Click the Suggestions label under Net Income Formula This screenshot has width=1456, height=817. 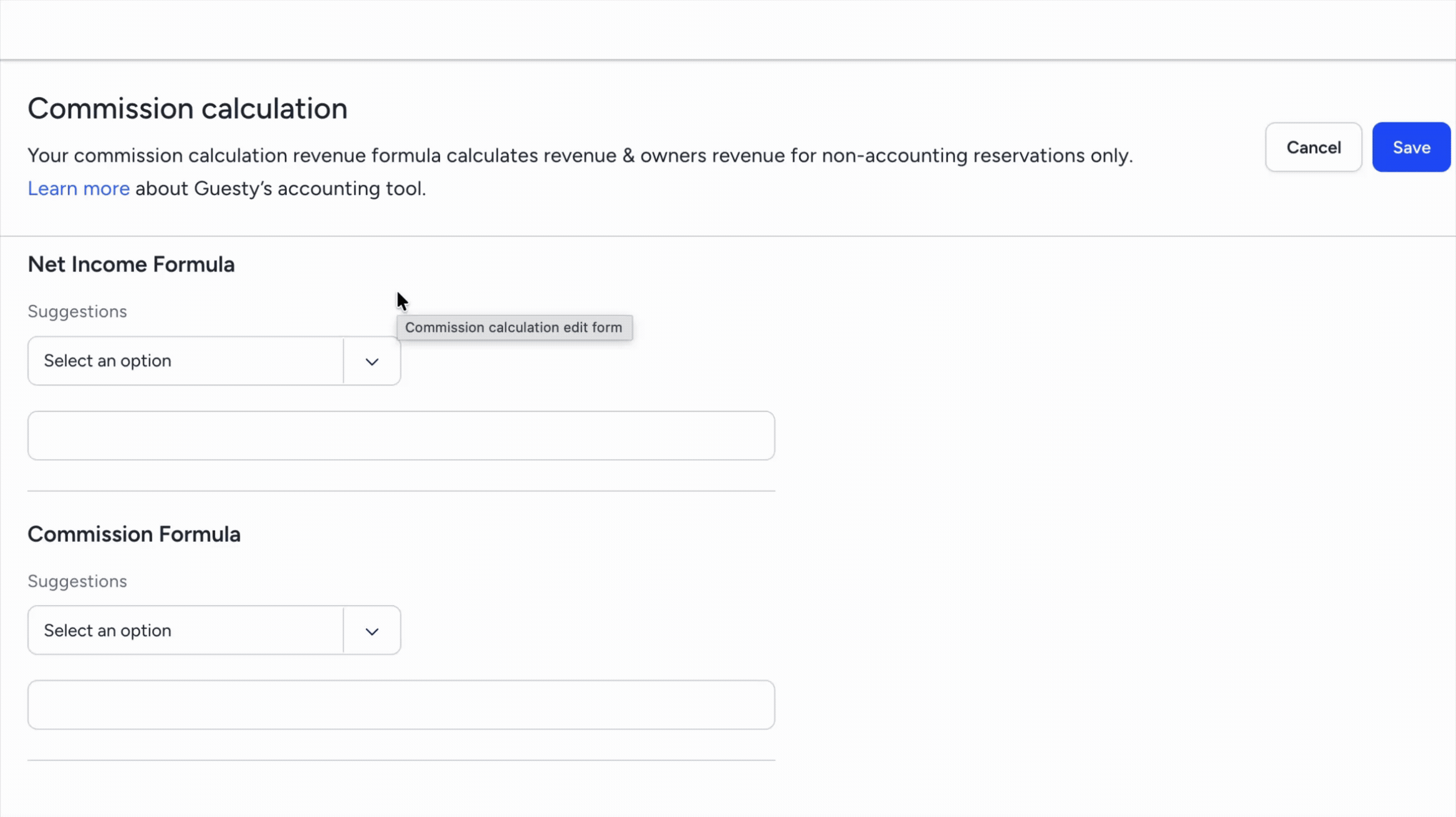click(x=77, y=311)
